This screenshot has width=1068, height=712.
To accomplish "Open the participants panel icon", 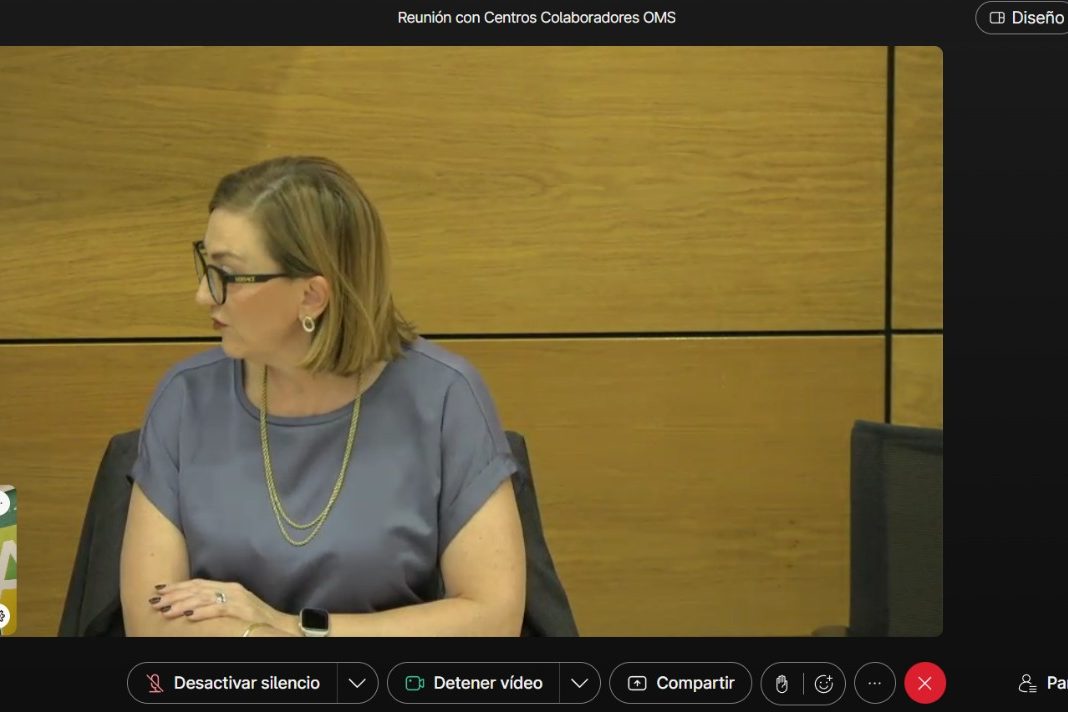I will coord(1027,683).
